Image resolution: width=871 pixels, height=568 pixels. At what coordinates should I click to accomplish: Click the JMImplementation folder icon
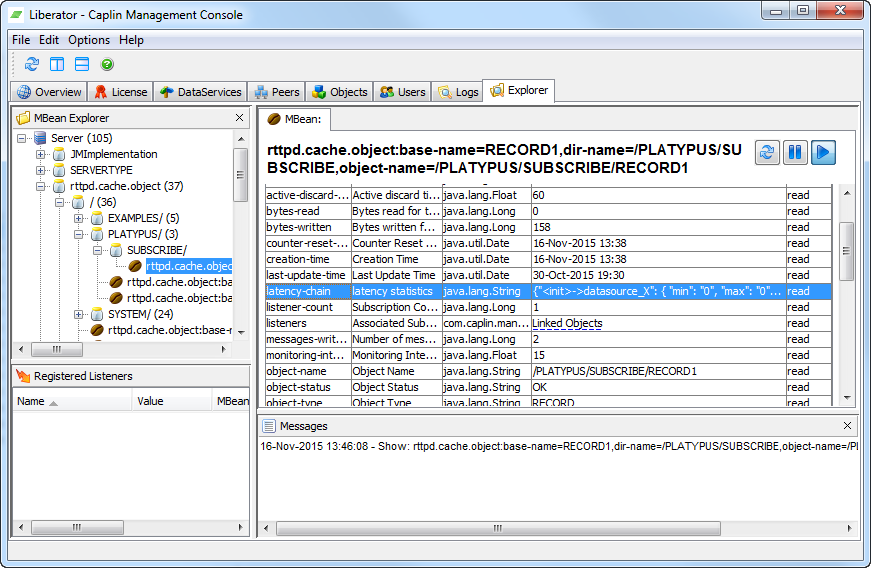[x=59, y=154]
